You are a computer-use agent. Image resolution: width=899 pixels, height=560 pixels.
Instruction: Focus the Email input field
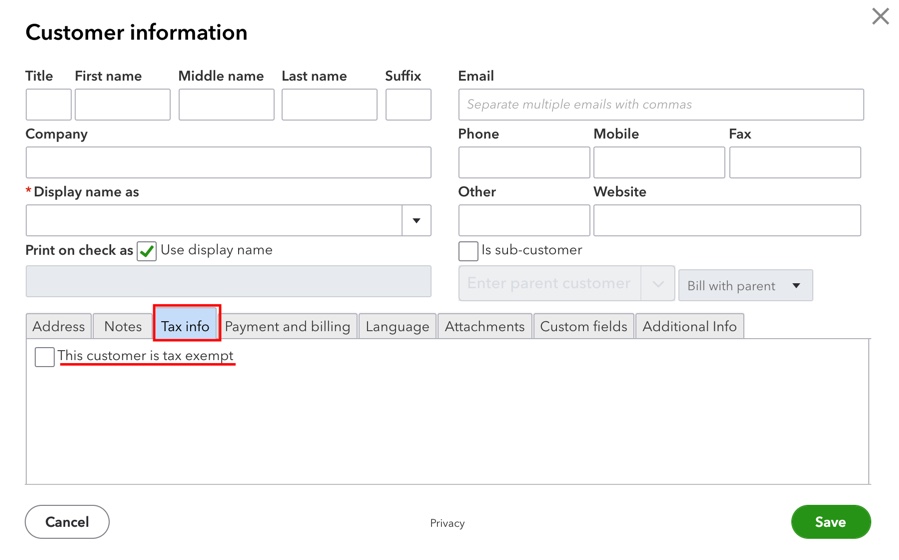coord(660,105)
